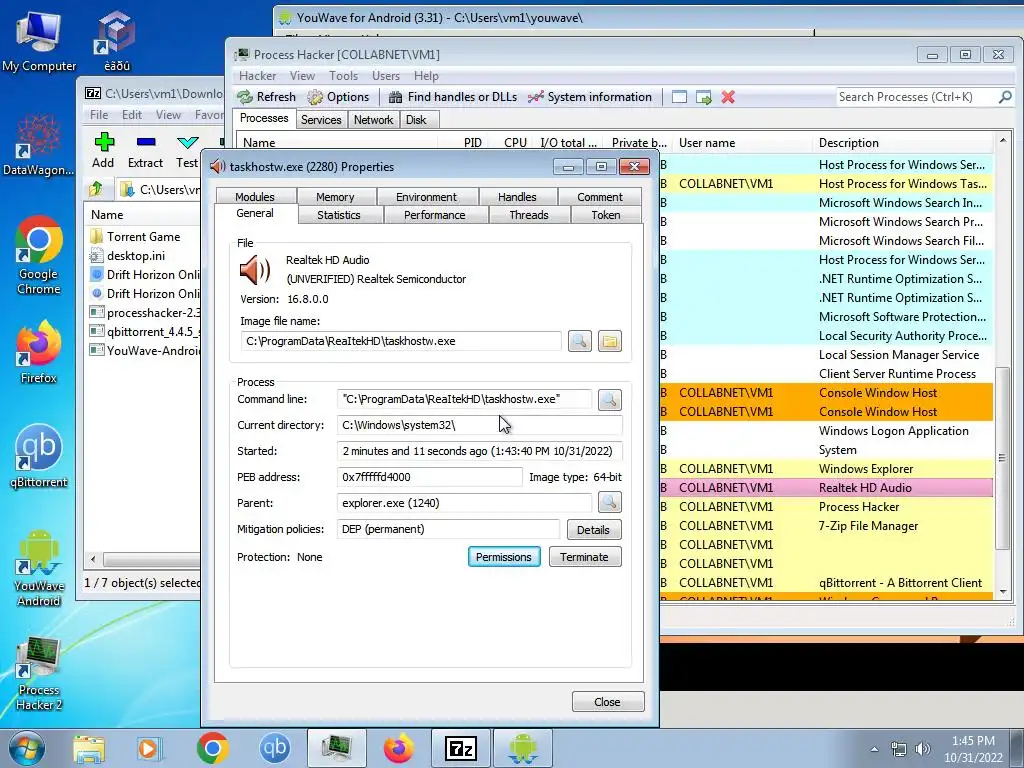Select the Windows Explorer process row
Image resolution: width=1024 pixels, height=768 pixels.
pos(827,468)
